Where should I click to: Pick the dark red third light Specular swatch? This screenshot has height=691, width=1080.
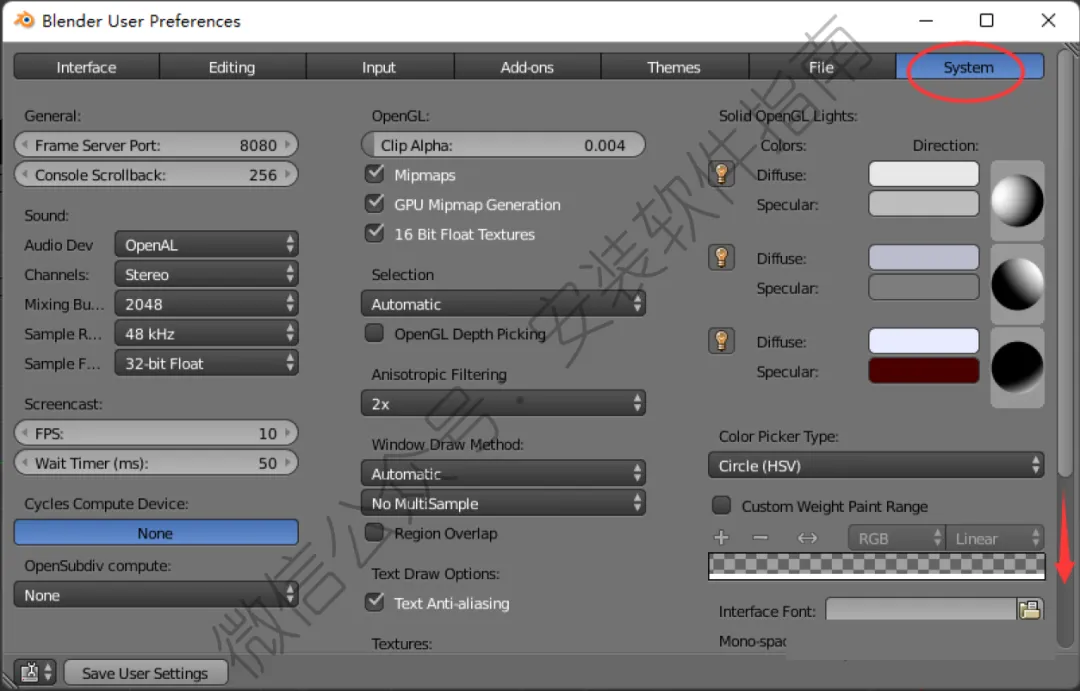tap(923, 371)
